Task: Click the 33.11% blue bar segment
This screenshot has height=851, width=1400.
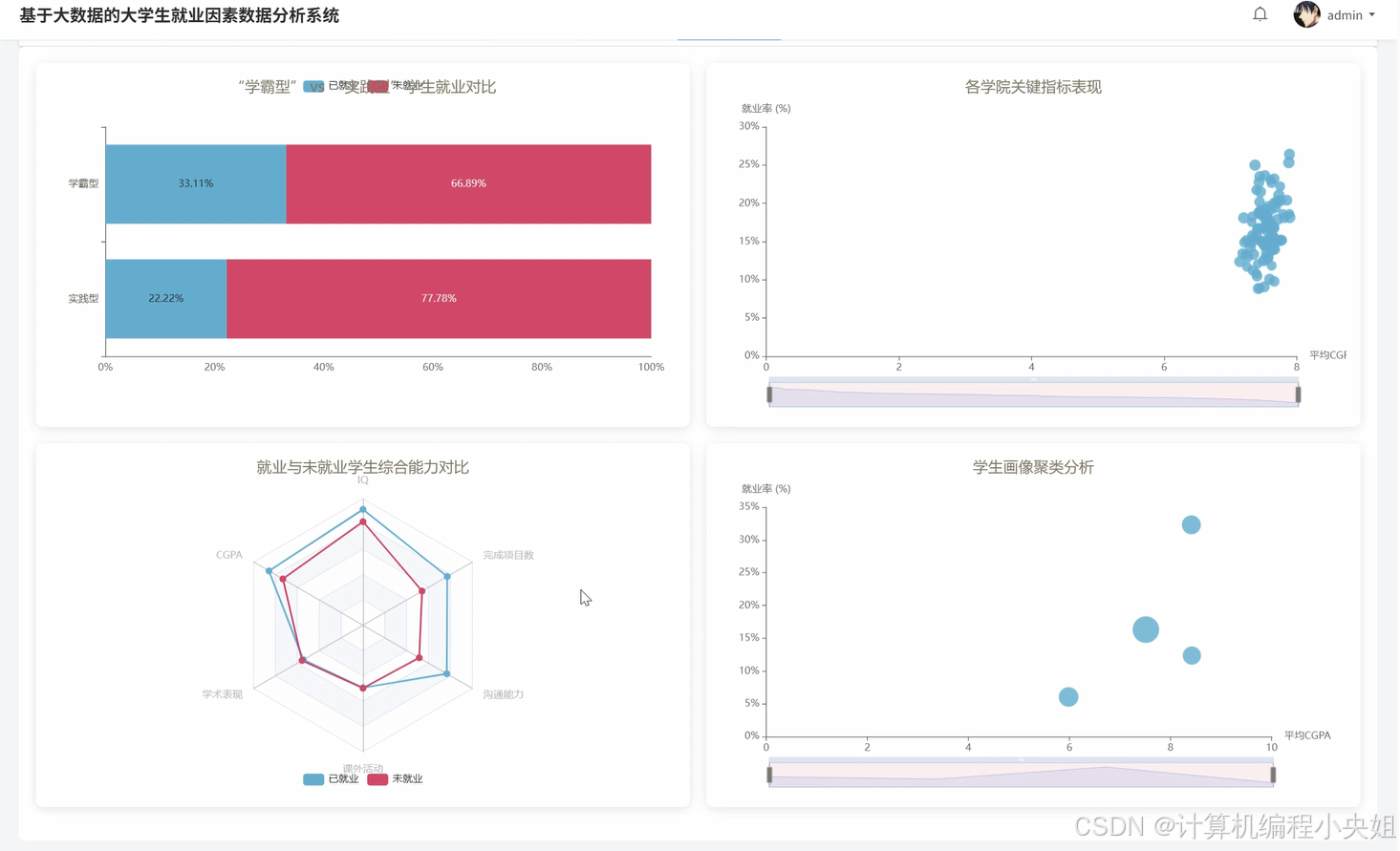Action: pos(196,183)
